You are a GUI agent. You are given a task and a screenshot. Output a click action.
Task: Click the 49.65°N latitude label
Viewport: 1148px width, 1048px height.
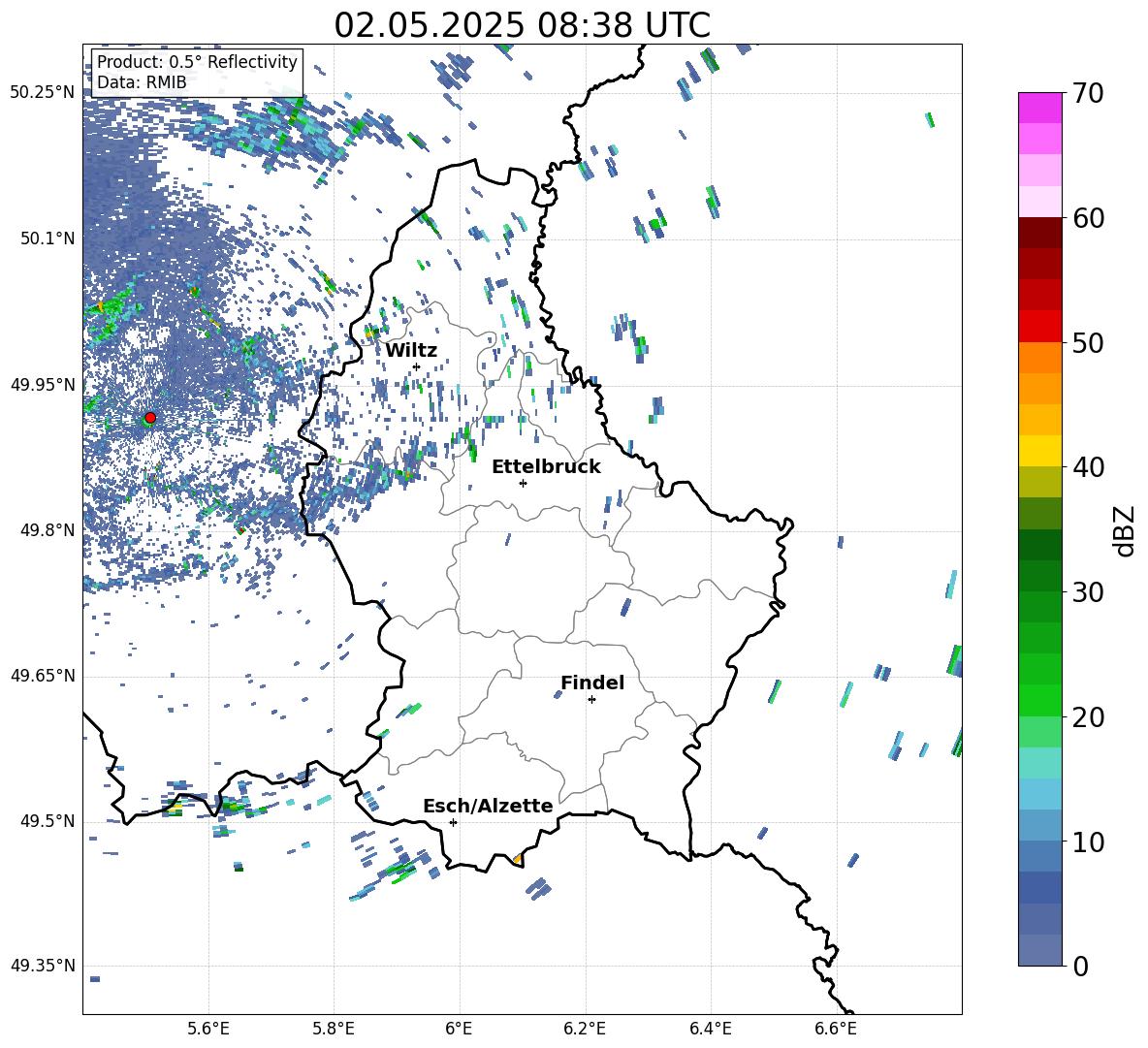[43, 676]
